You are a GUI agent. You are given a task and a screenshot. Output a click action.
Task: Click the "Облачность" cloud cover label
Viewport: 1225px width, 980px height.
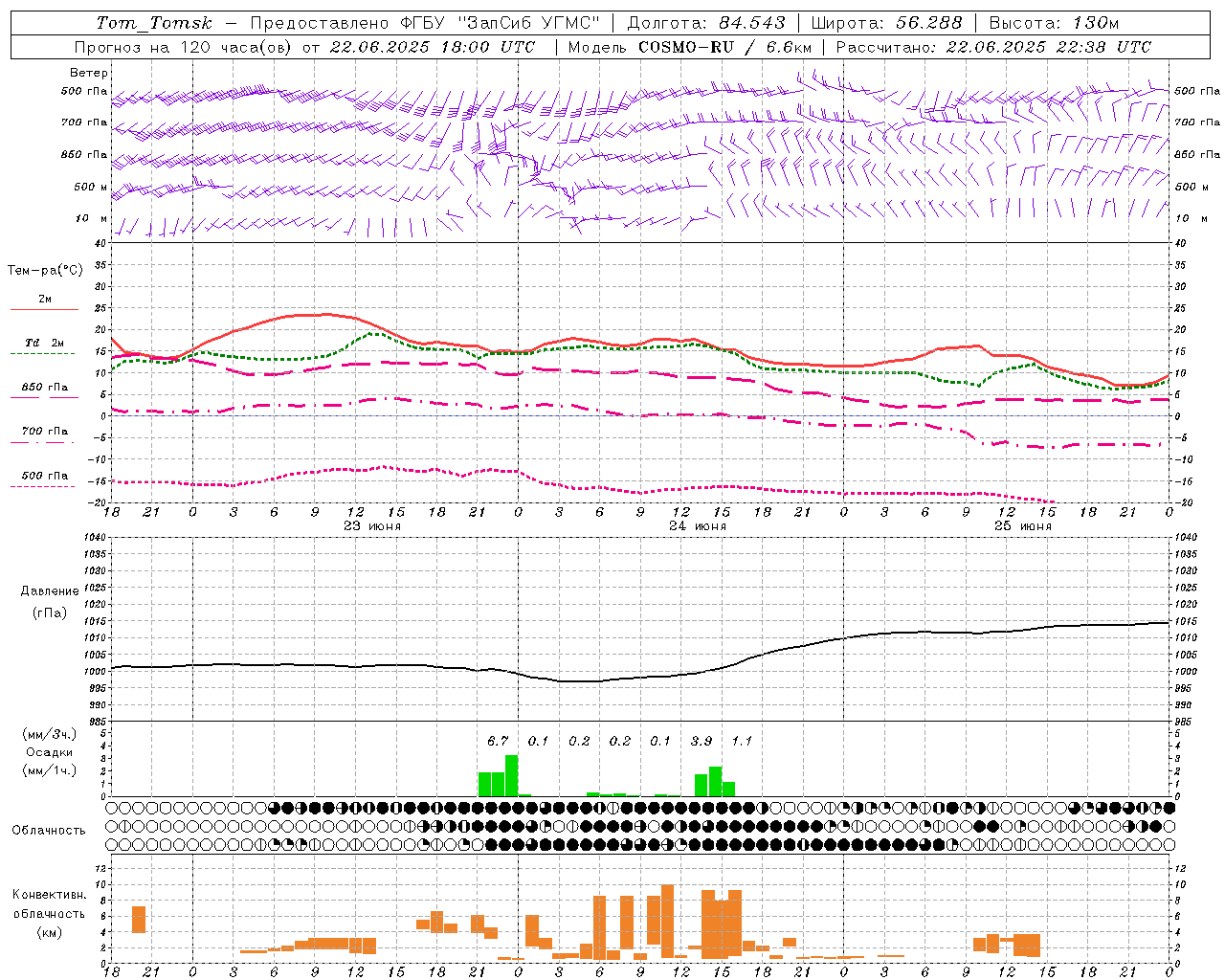(x=49, y=830)
